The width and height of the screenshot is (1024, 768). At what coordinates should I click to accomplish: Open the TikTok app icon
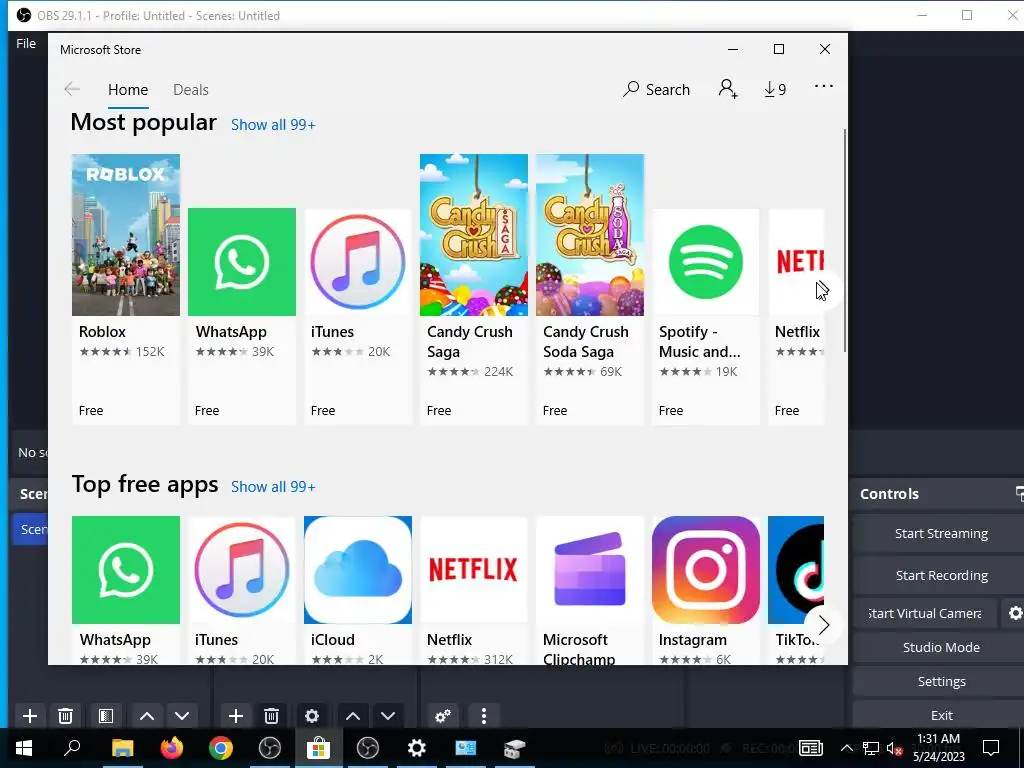(x=796, y=569)
